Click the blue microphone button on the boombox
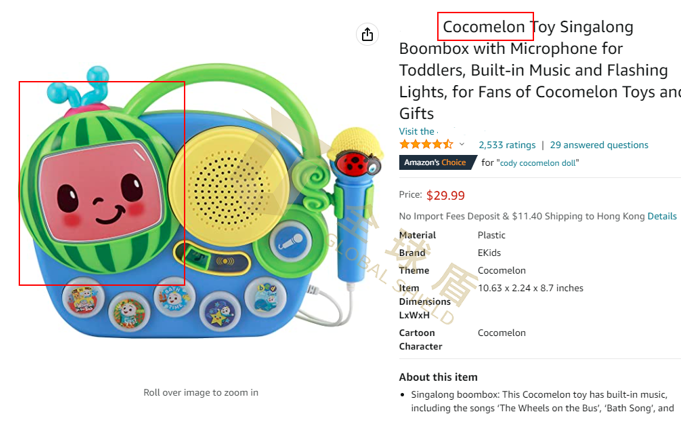 (x=291, y=240)
